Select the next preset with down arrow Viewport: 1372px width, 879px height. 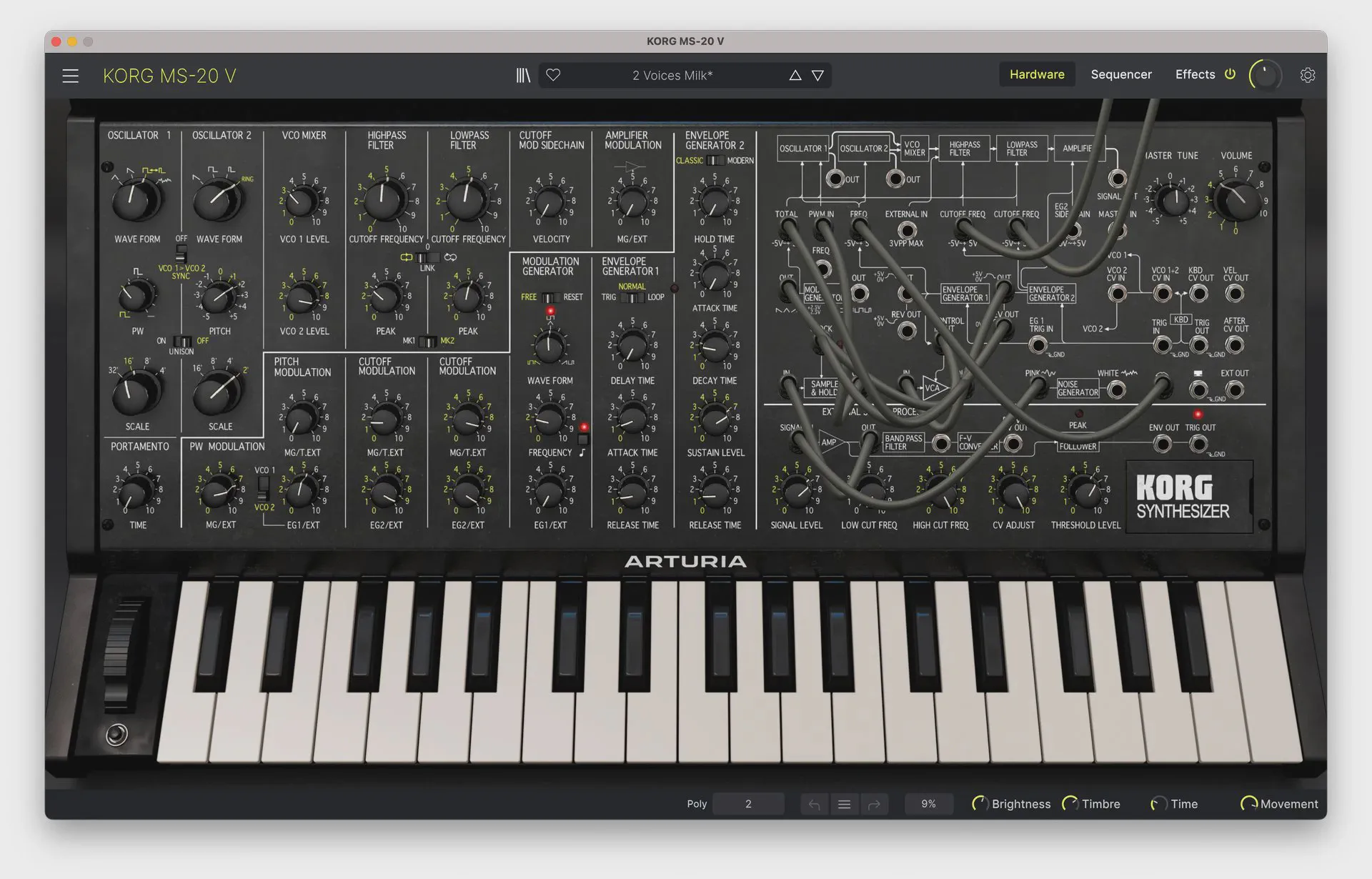(x=817, y=75)
